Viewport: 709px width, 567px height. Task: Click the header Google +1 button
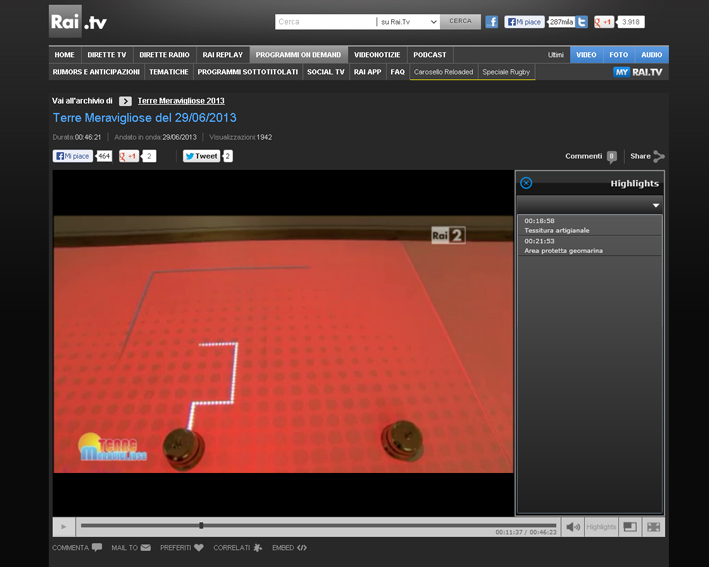tap(604, 22)
